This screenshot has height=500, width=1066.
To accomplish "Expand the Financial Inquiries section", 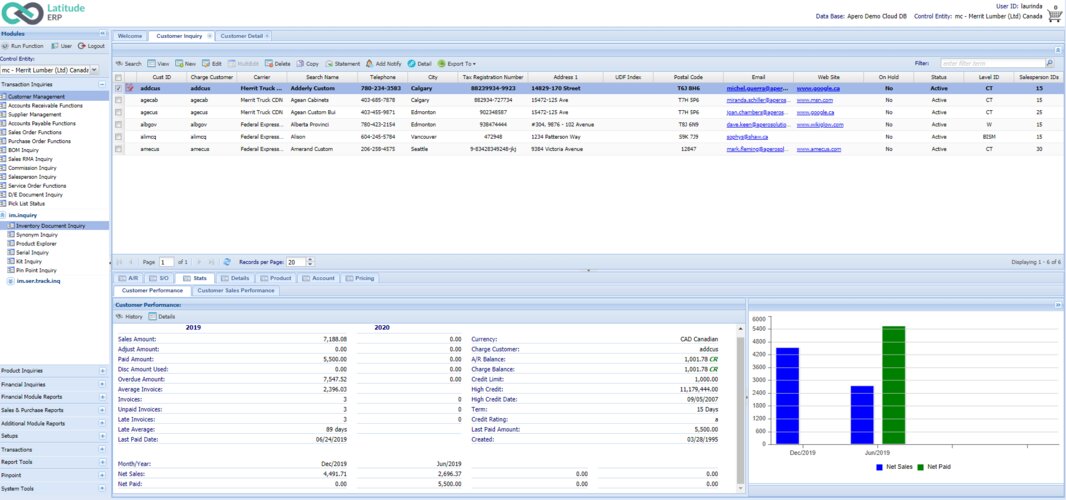I will point(102,384).
